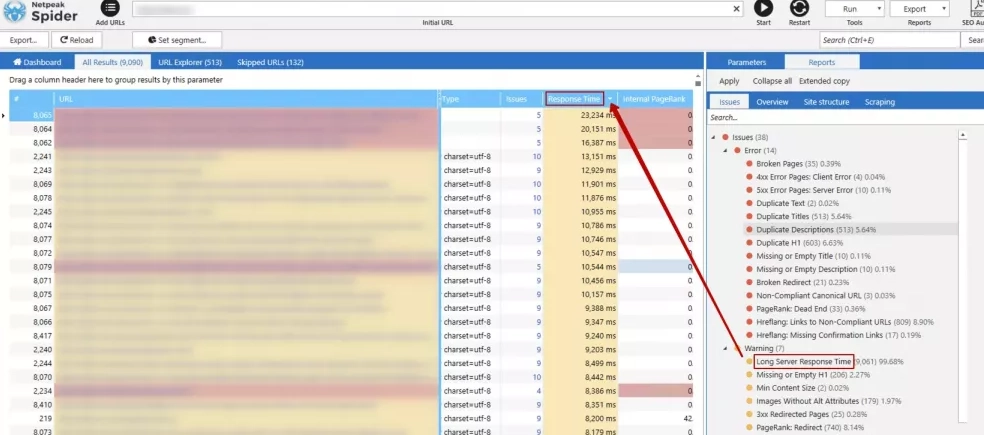Open the Skipped URLs (132) tab
The width and height of the screenshot is (984, 435).
[x=270, y=62]
